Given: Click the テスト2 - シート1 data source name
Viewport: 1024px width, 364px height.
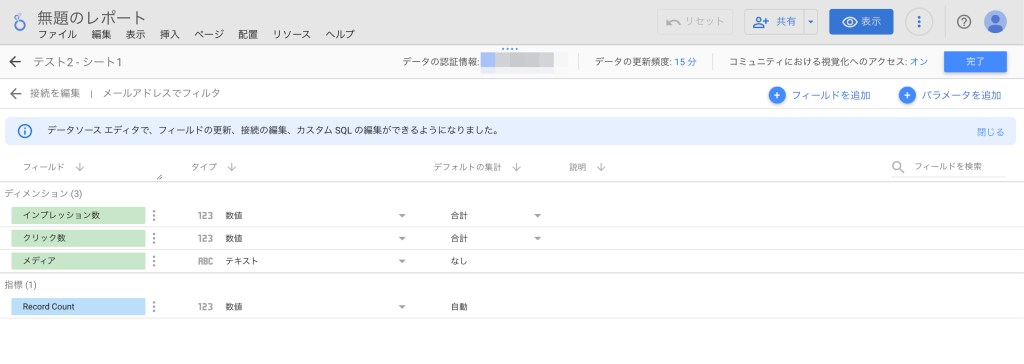Looking at the screenshot, I should (78, 63).
